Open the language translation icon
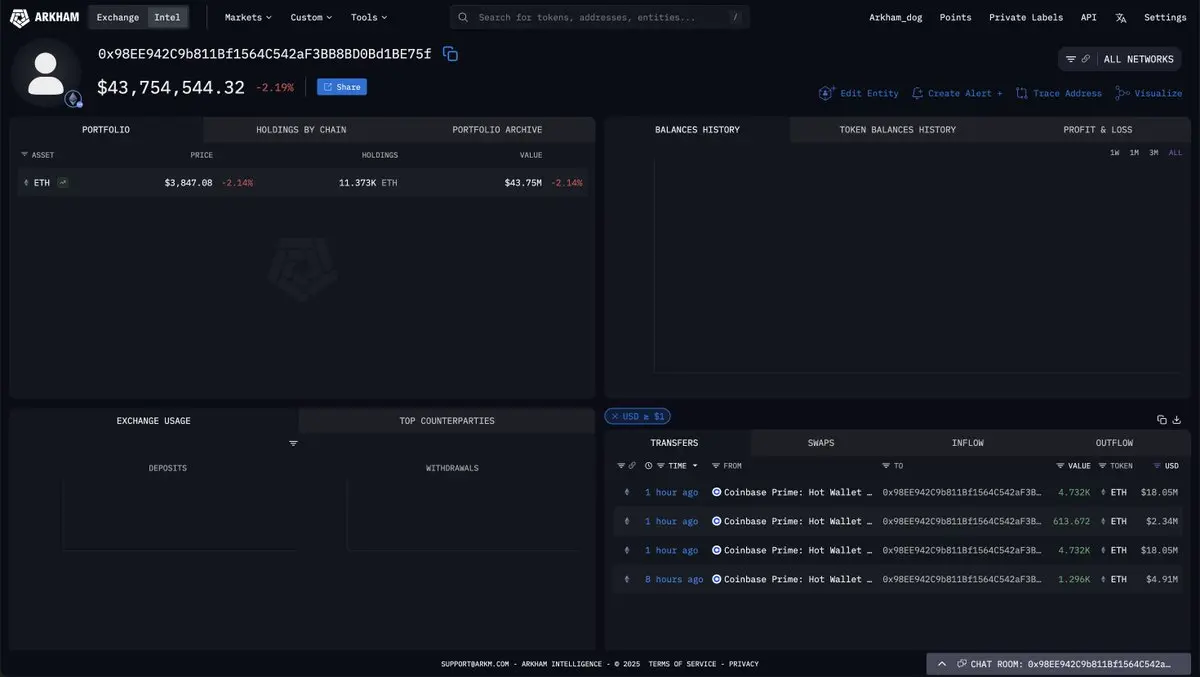This screenshot has width=1200, height=677. point(1121,17)
